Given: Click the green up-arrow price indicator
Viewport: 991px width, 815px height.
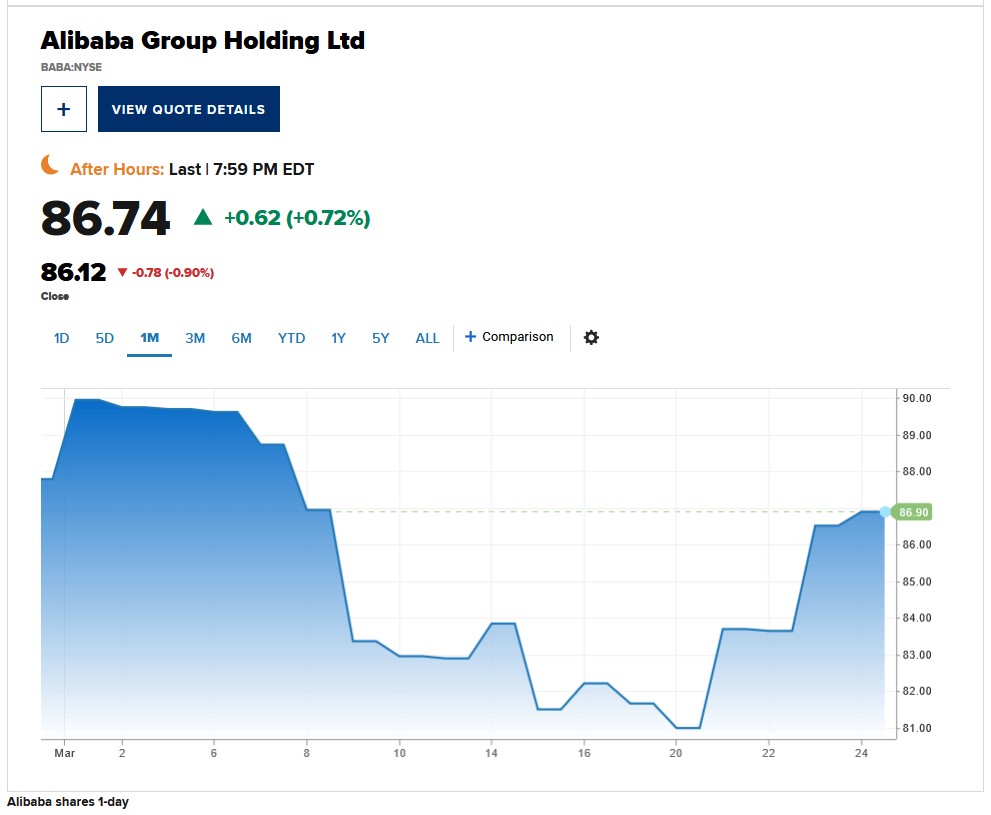Looking at the screenshot, I should (203, 217).
